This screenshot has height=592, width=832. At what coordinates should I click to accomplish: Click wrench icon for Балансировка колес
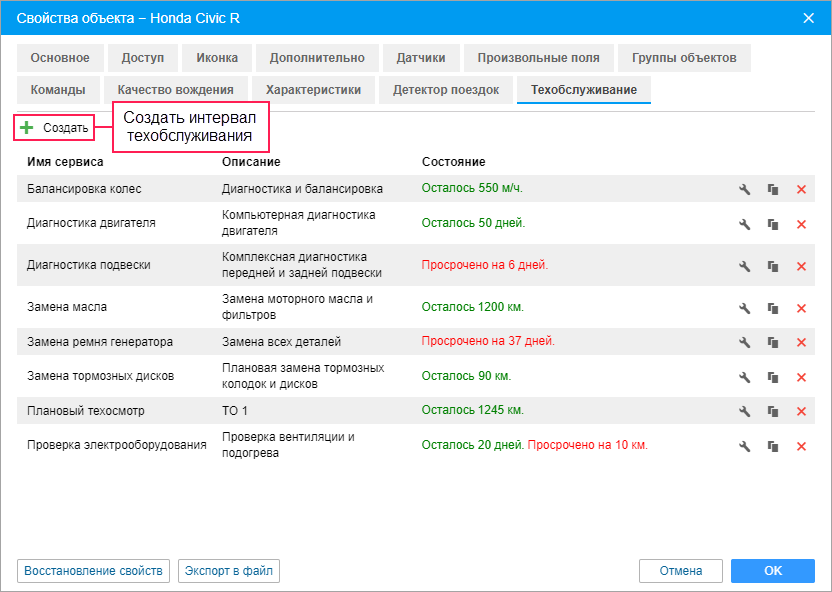(744, 189)
